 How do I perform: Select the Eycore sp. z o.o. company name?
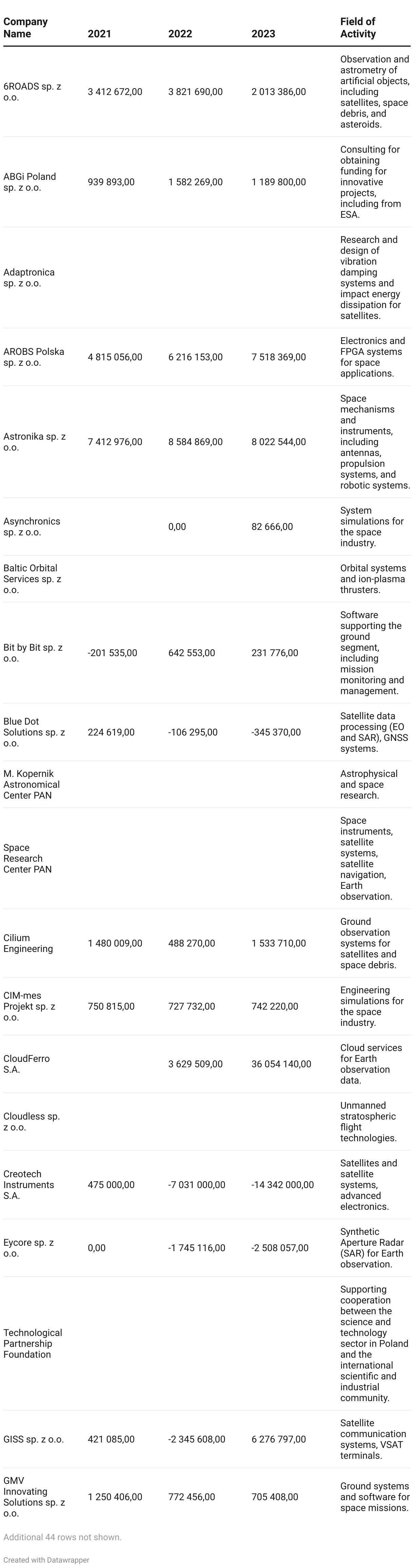click(29, 1248)
